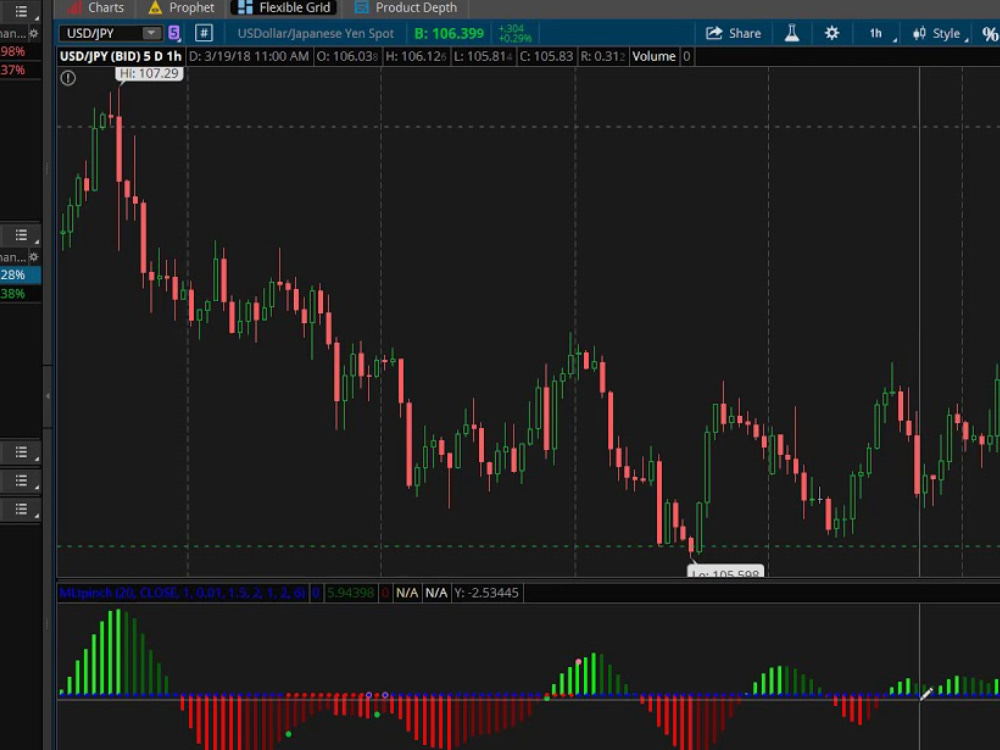Click the USDollar/Japanese Yen Spot description
The width and height of the screenshot is (1000, 750).
point(316,33)
